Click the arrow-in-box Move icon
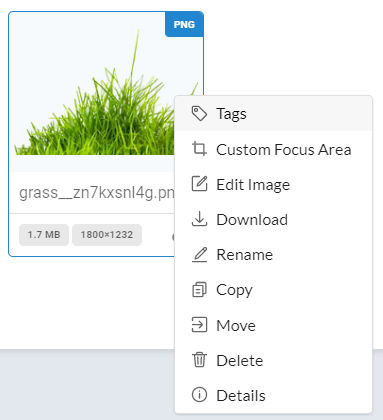Viewport: 383px width, 420px height. pos(199,325)
